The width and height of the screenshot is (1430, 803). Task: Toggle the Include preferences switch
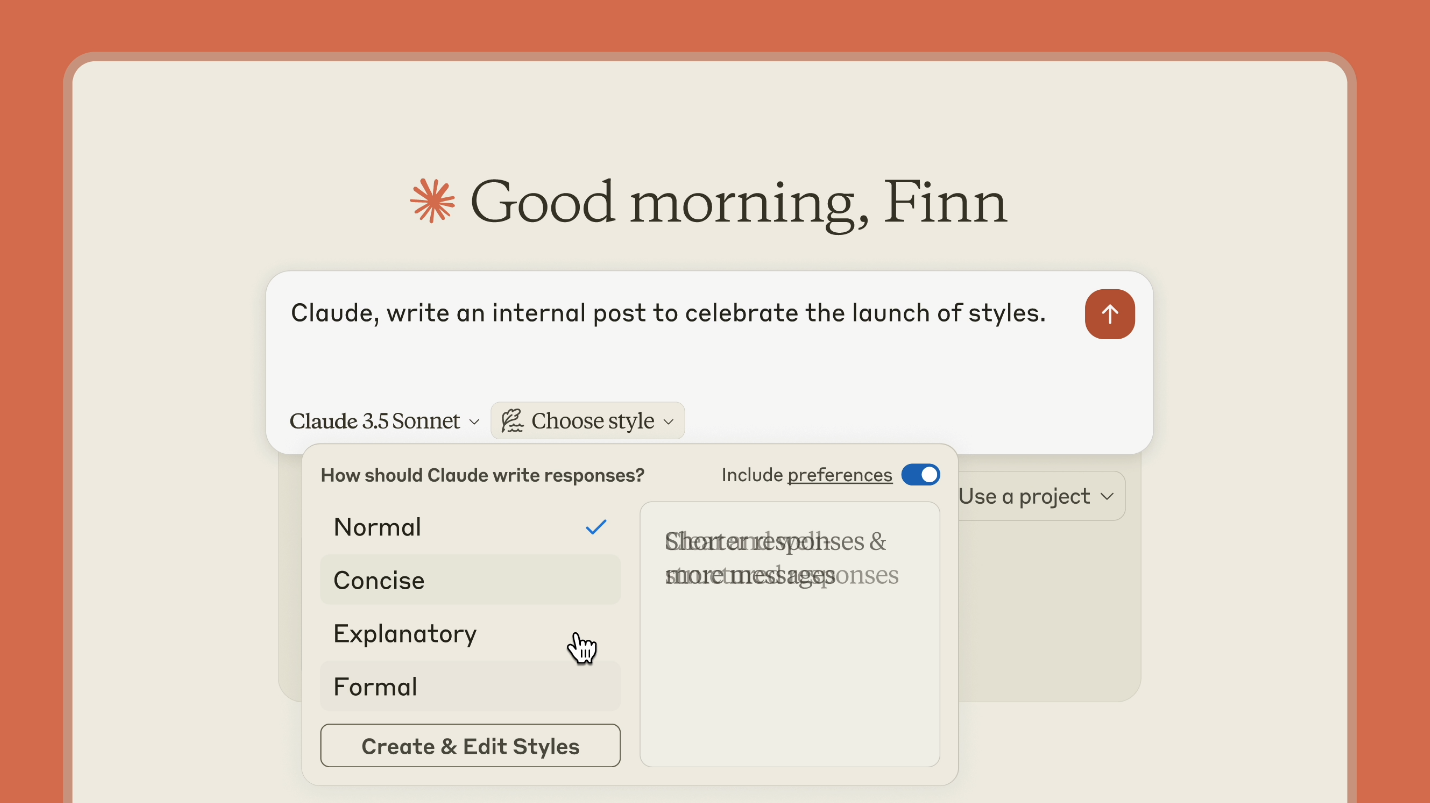tap(920, 475)
